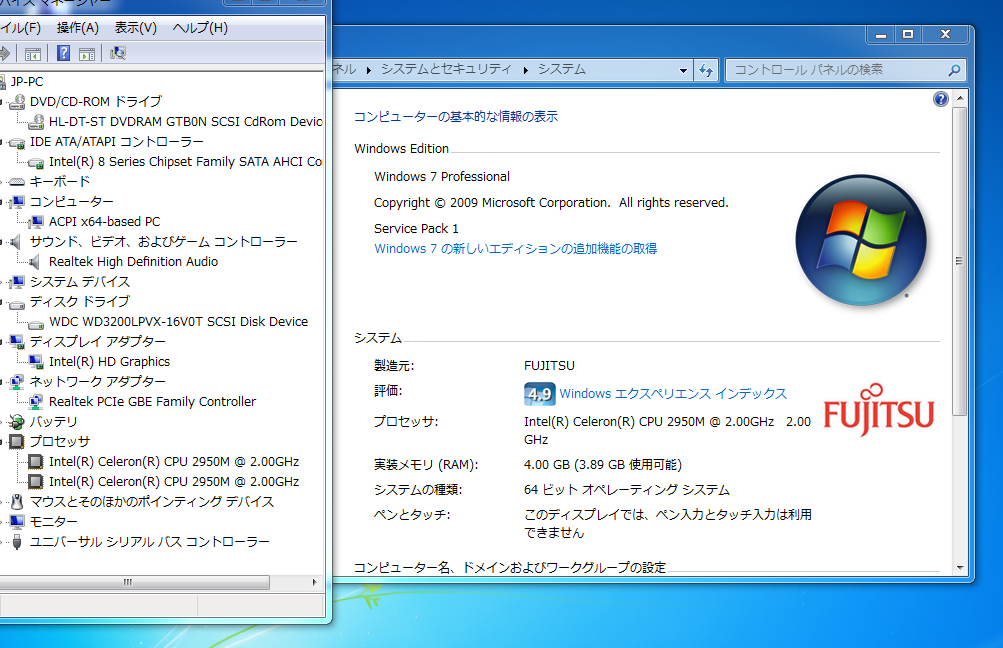Click the Realtek High Definition Audio speaker icon
This screenshot has height=648, width=1003.
coord(35,262)
